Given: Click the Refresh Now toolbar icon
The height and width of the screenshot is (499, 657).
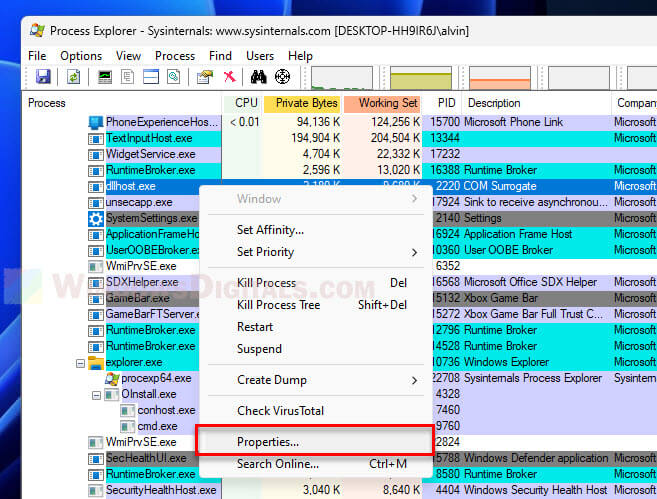Looking at the screenshot, I should (x=73, y=77).
